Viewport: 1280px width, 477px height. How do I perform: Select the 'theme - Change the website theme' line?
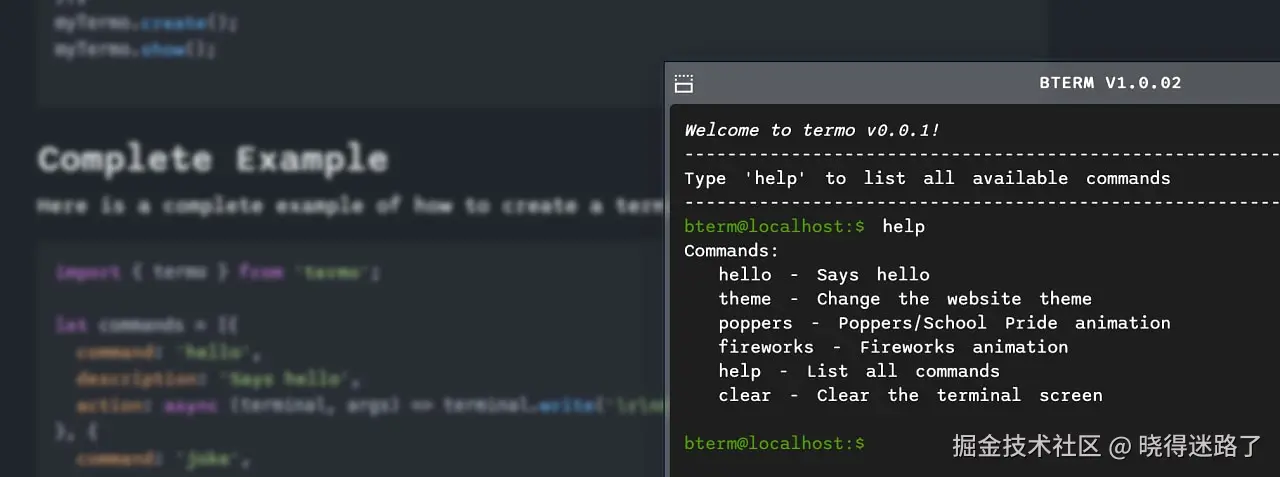(904, 298)
